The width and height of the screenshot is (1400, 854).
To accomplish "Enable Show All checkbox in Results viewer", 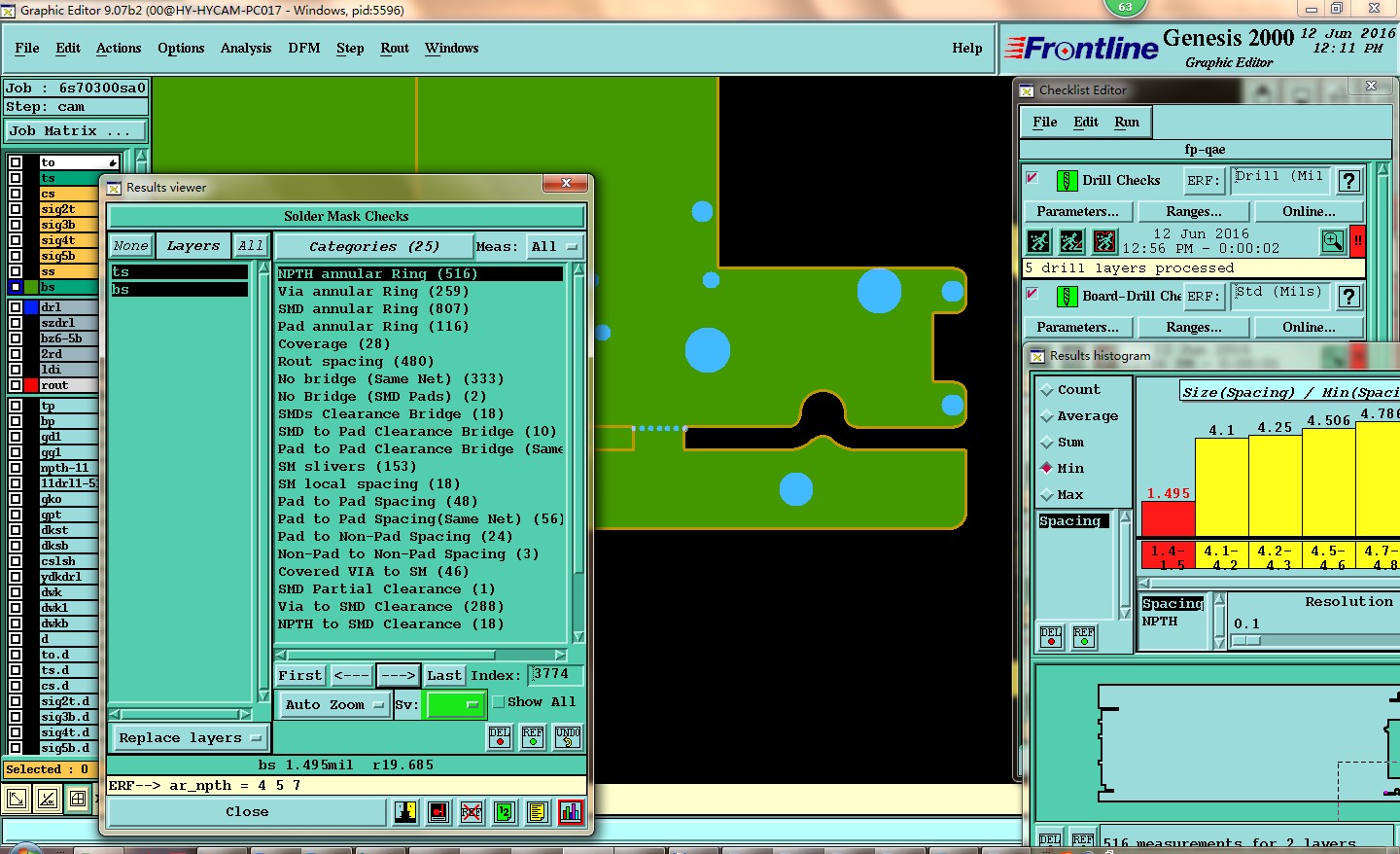I will click(499, 702).
